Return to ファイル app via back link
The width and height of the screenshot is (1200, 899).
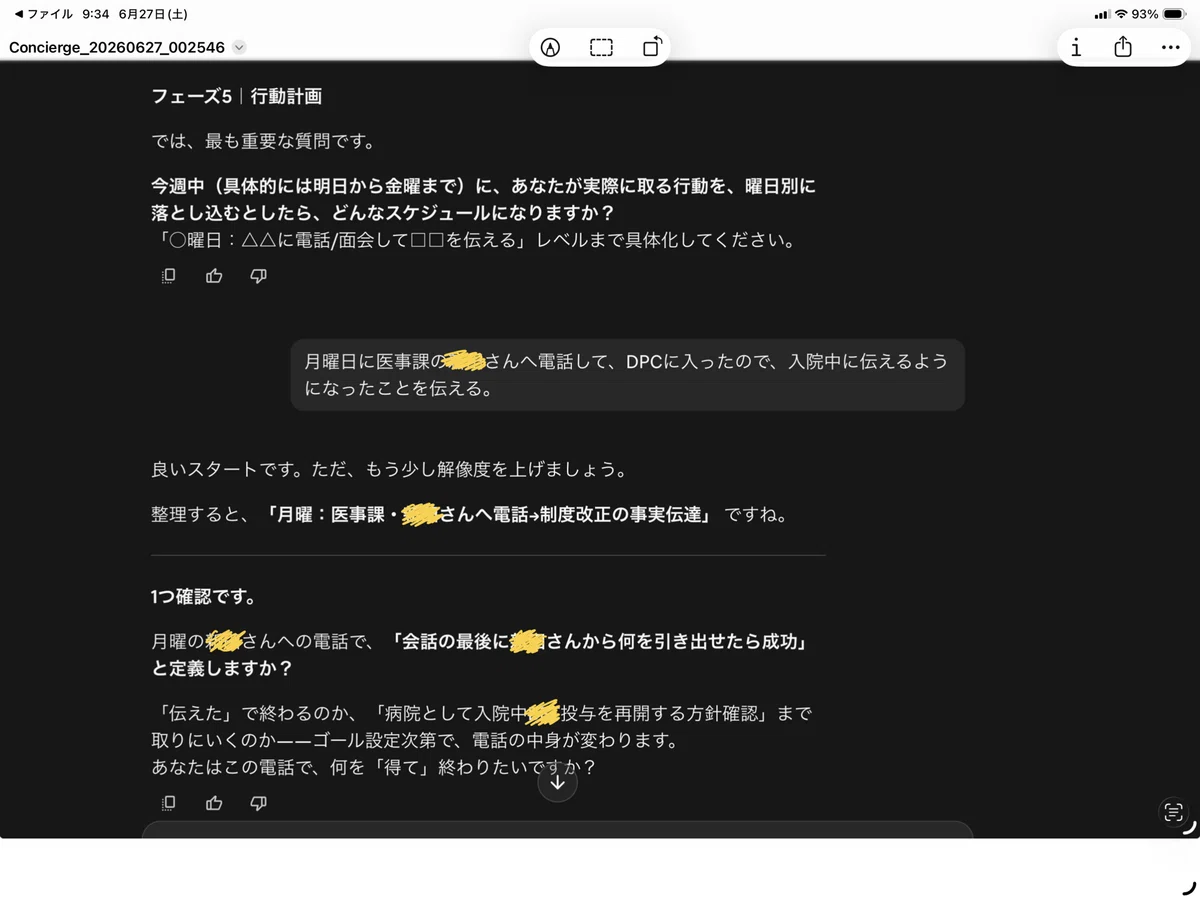(x=43, y=14)
